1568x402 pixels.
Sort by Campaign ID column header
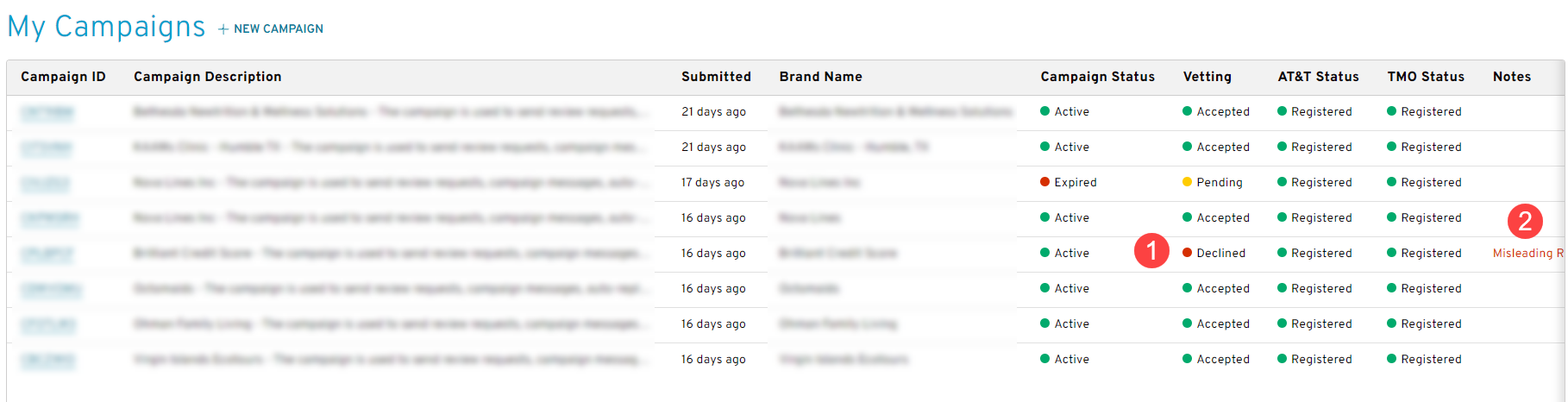(63, 77)
